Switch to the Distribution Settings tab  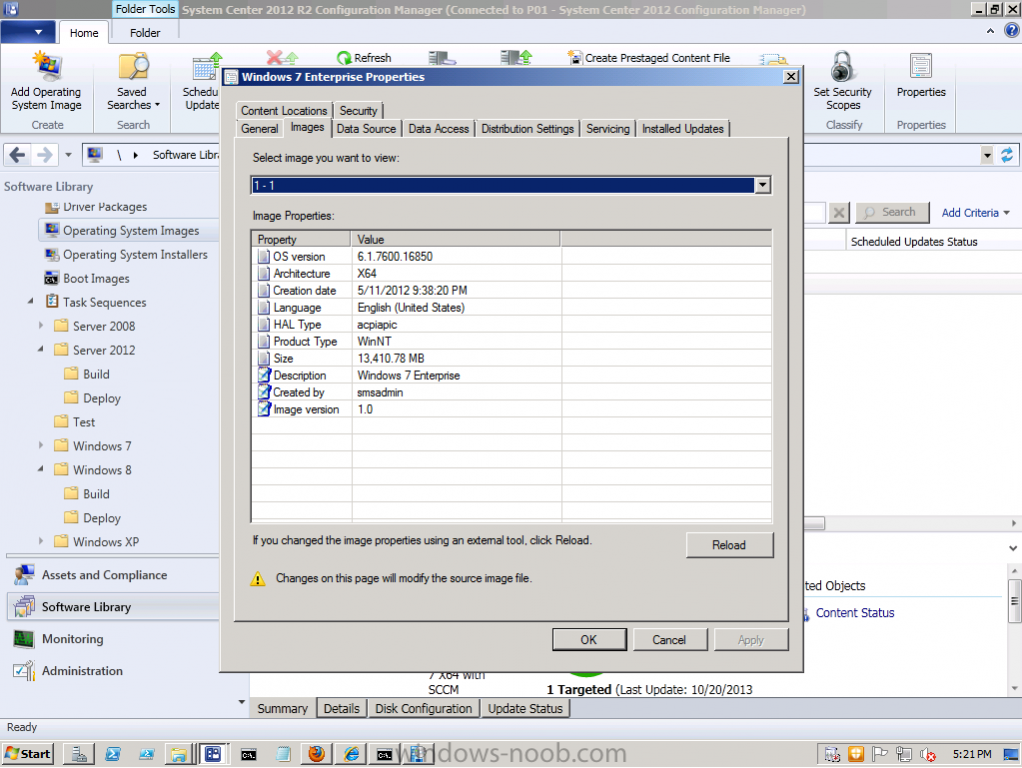[x=527, y=128]
